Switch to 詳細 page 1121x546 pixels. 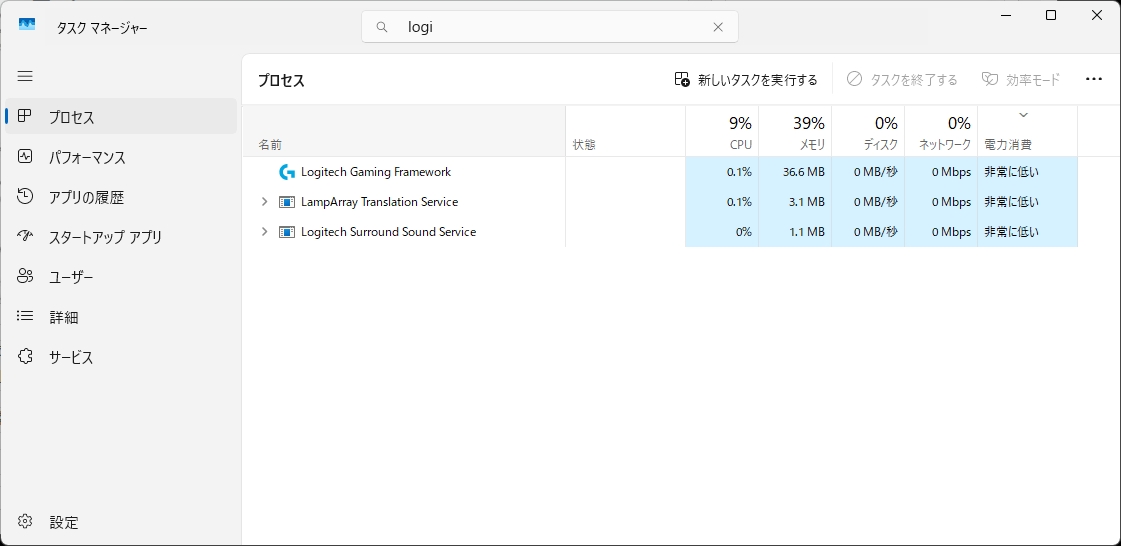[121, 317]
